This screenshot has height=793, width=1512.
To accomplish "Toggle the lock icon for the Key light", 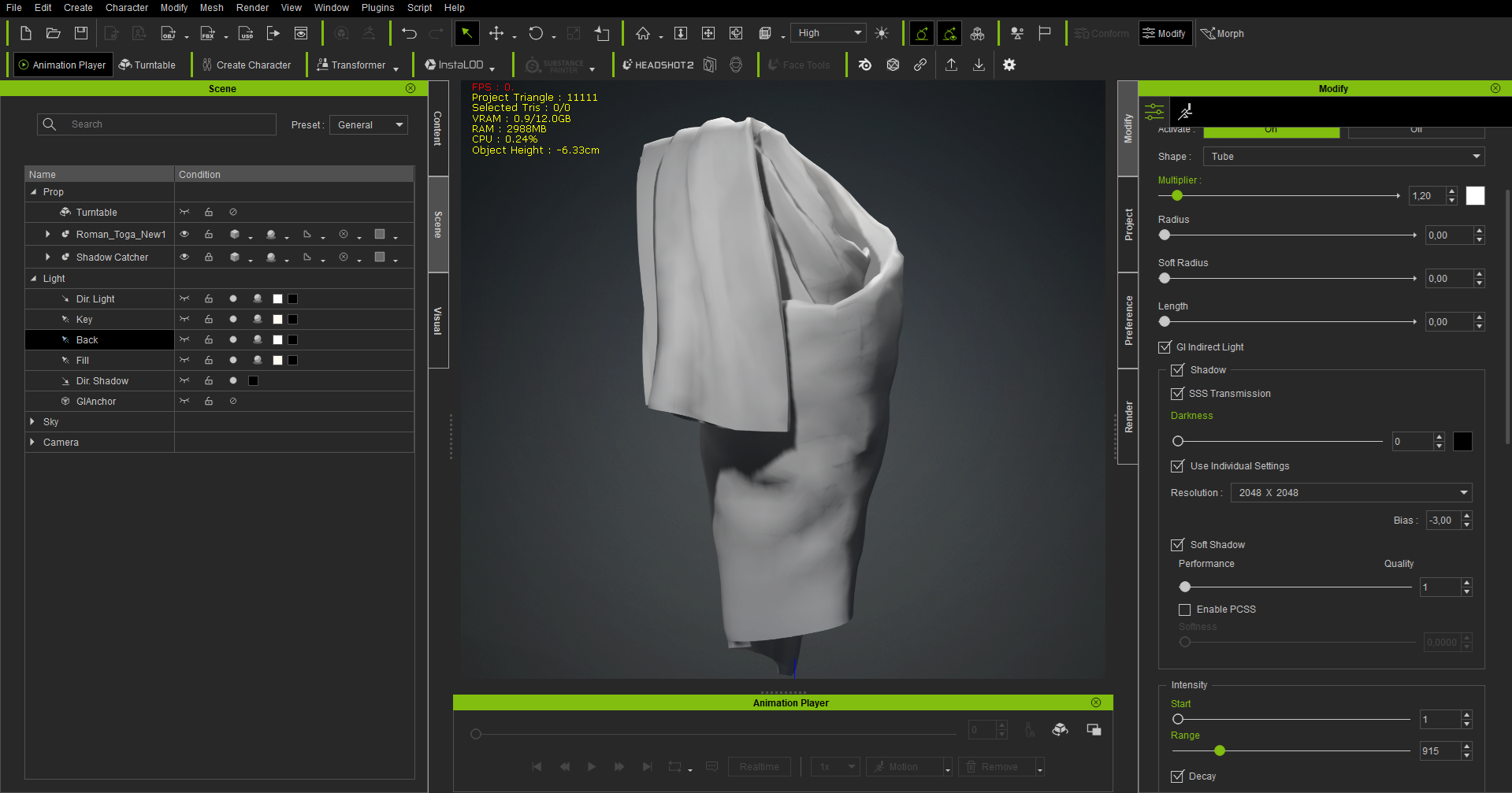I will 209,320.
